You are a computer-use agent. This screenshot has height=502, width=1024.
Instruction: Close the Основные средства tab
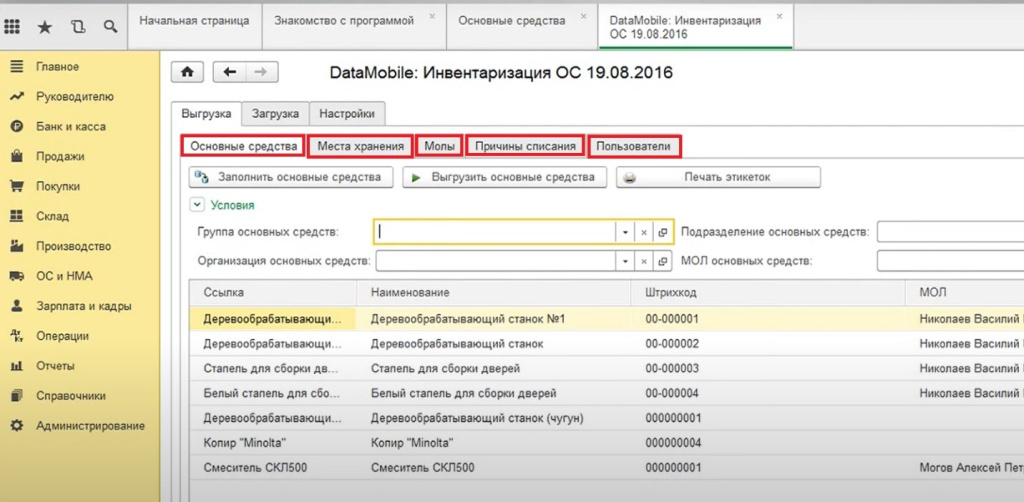(x=583, y=16)
